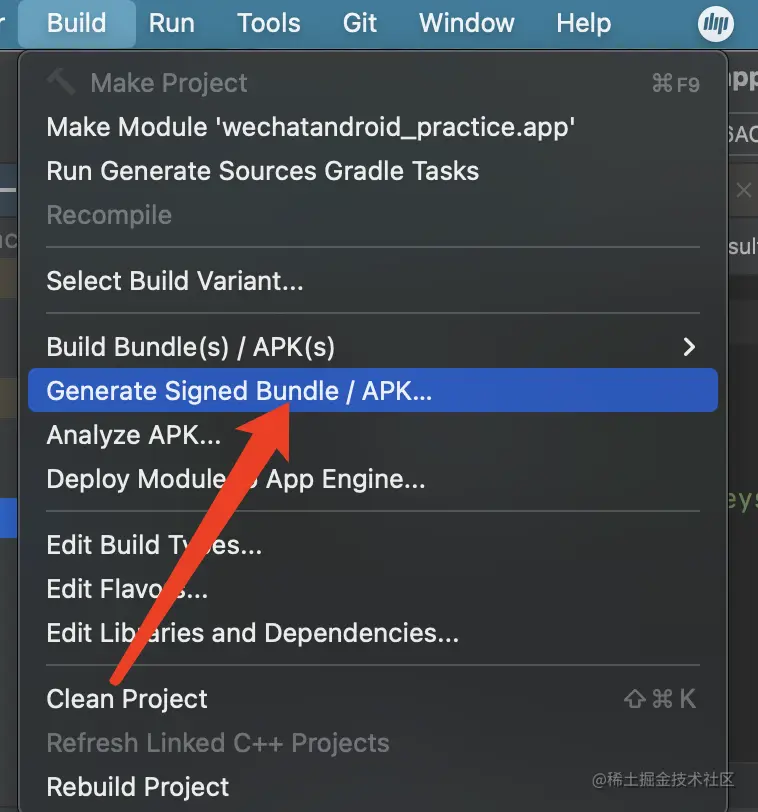Open the Run menu
This screenshot has width=758, height=812.
click(x=171, y=23)
